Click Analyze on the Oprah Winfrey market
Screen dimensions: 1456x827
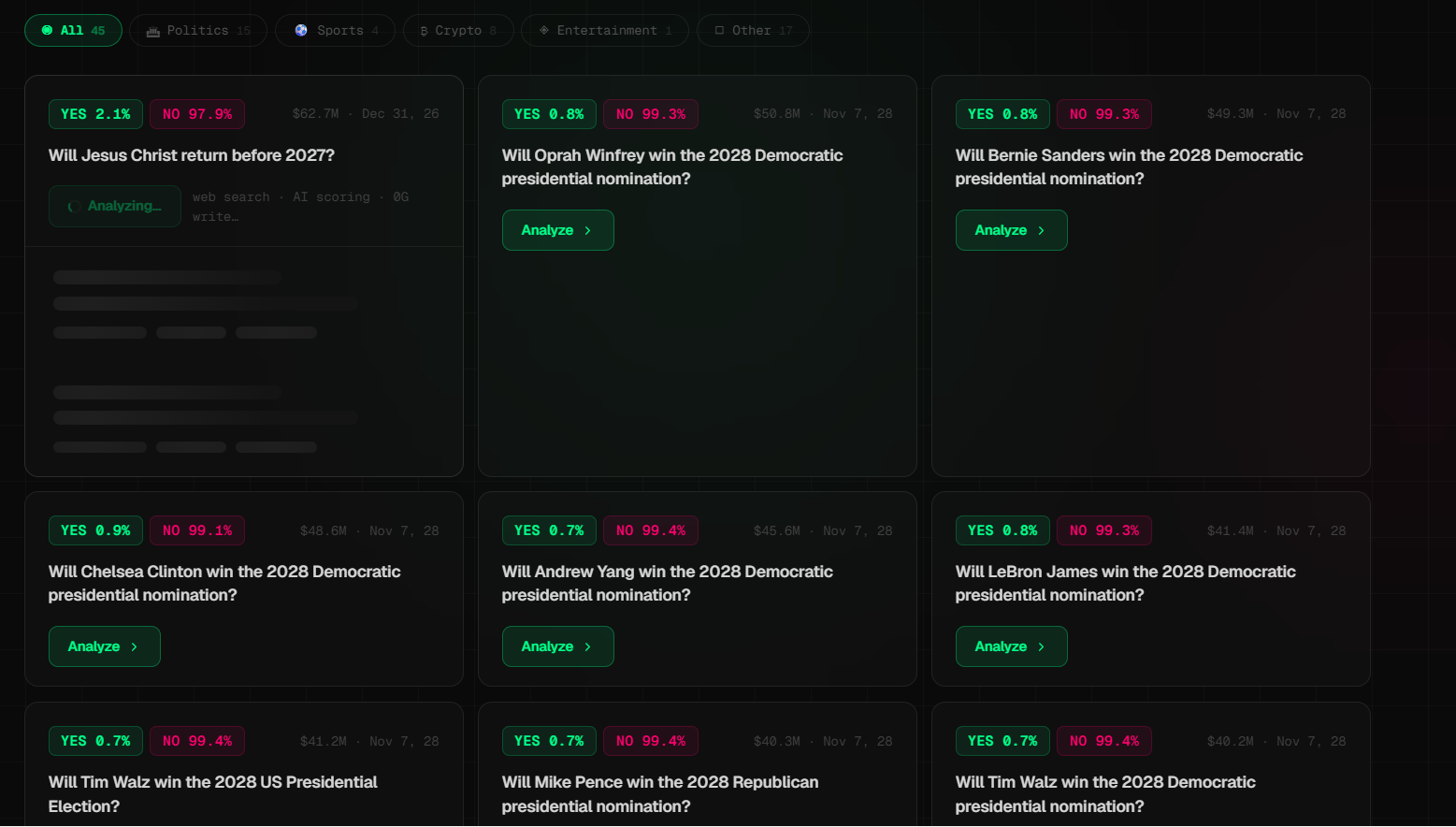557,230
